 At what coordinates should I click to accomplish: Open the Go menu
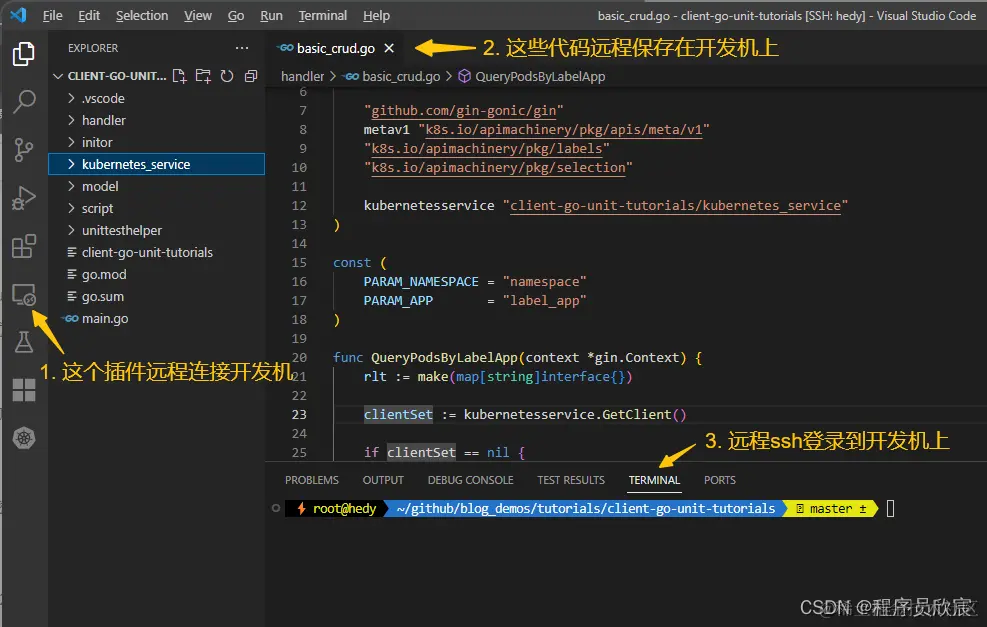coord(235,15)
